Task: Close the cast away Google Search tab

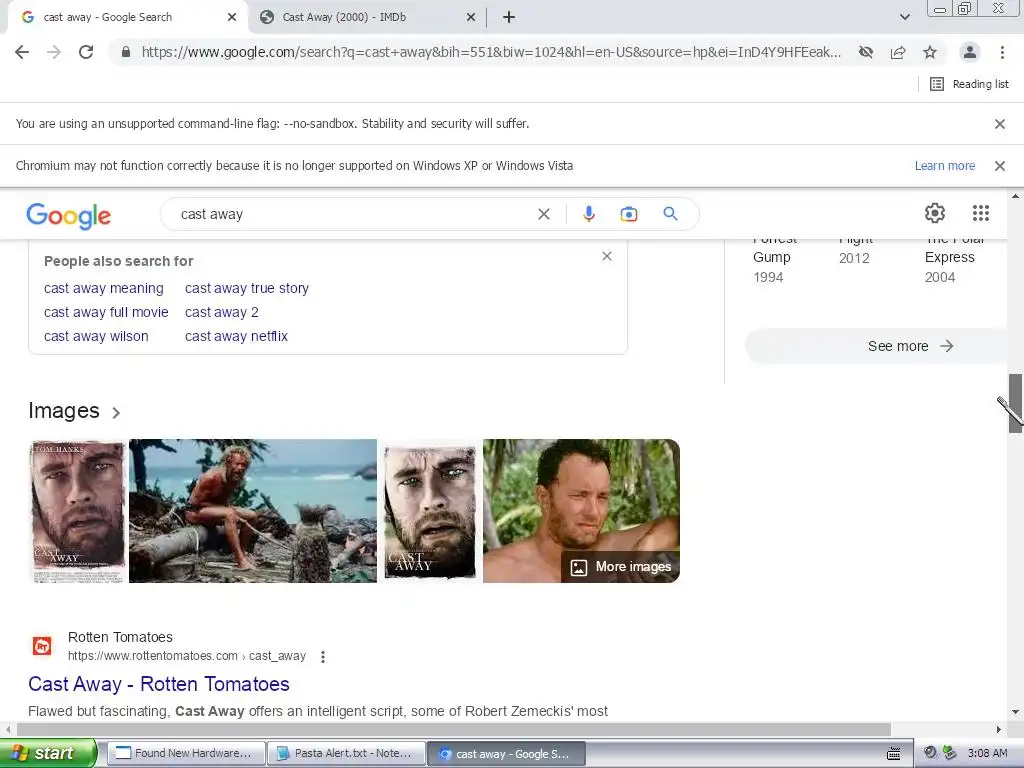Action: click(232, 18)
